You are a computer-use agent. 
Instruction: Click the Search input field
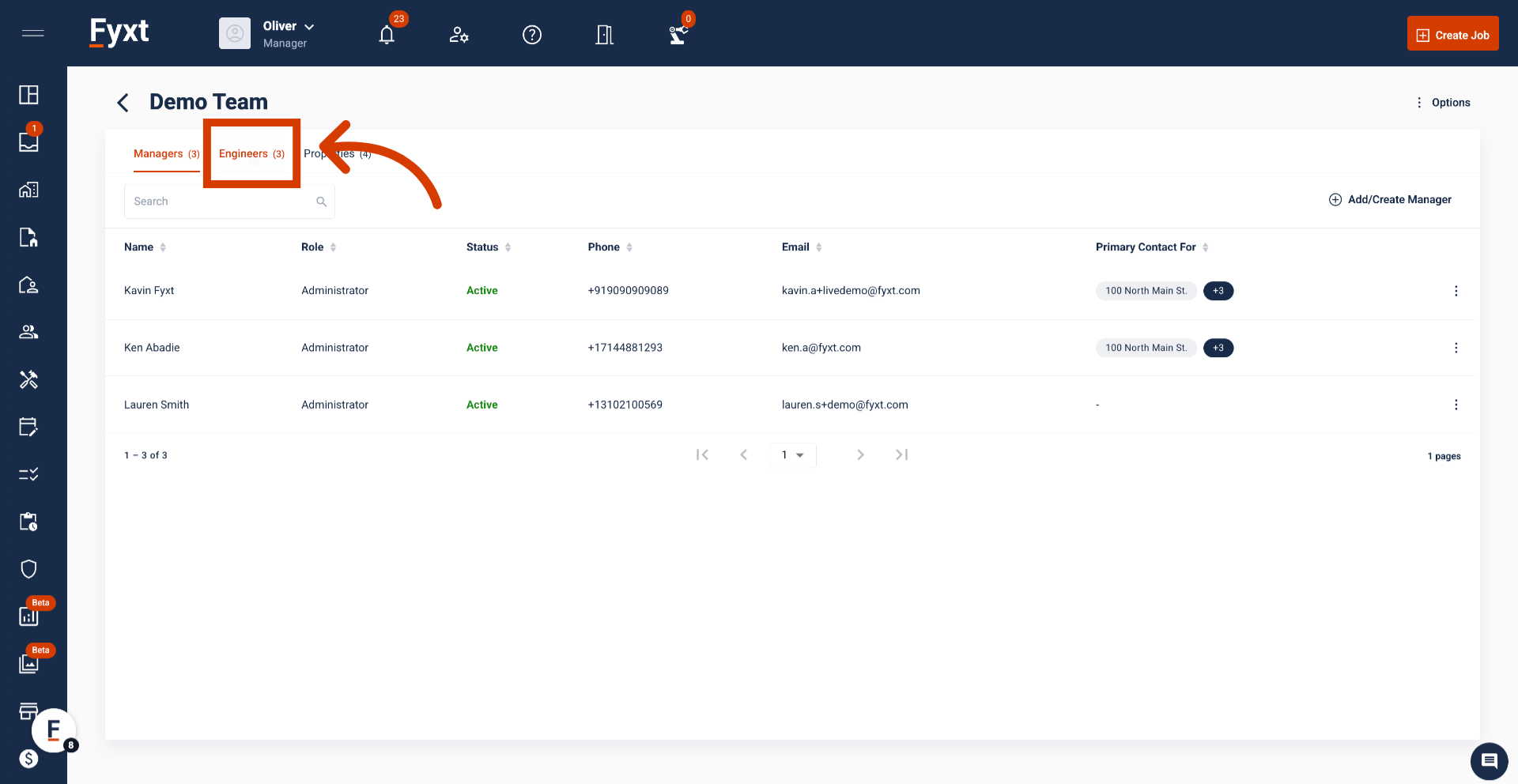point(229,202)
